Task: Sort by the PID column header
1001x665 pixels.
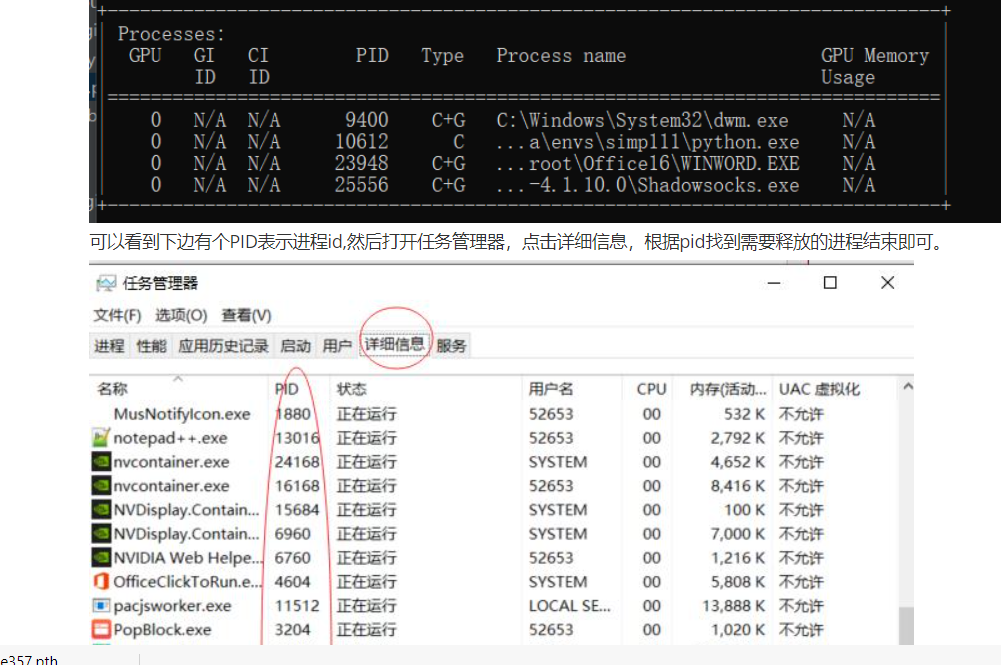Action: coord(299,389)
